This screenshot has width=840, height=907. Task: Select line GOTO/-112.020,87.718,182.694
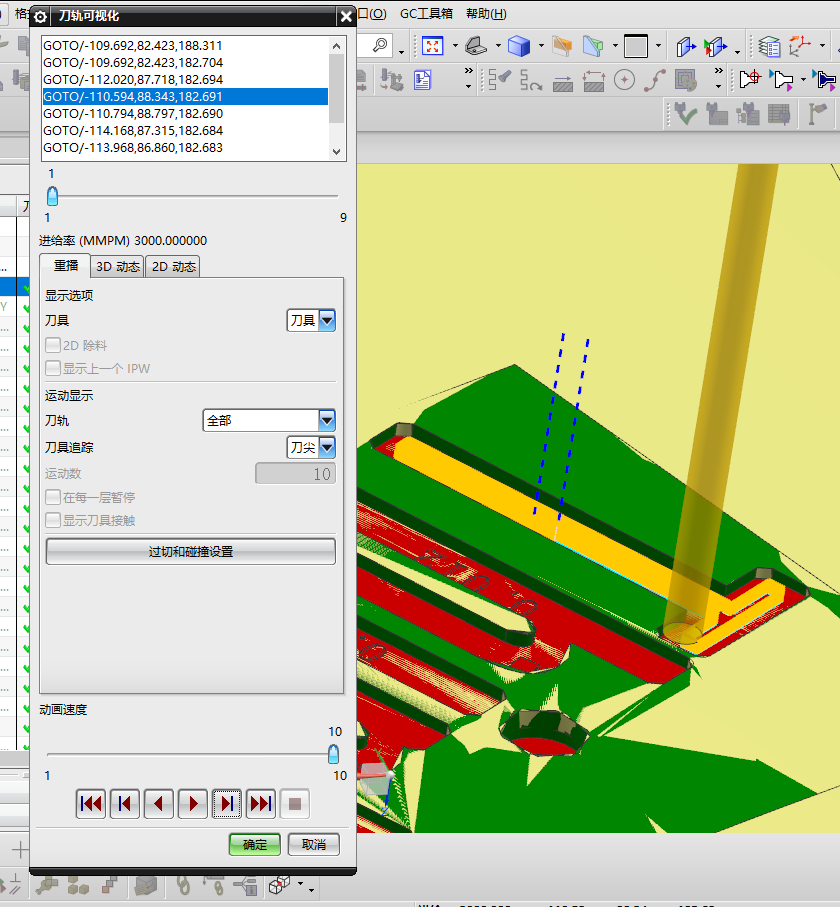pyautogui.click(x=185, y=79)
